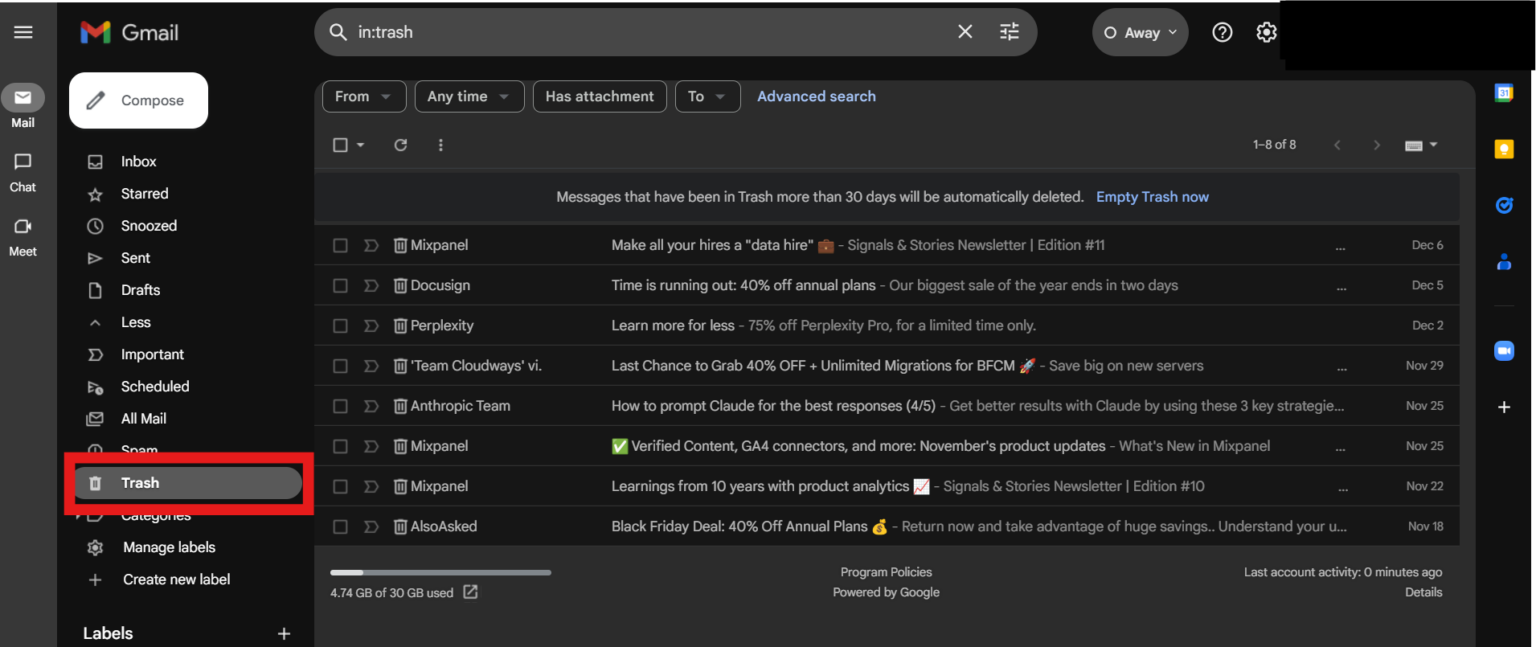Click Empty Trash now

[1152, 196]
